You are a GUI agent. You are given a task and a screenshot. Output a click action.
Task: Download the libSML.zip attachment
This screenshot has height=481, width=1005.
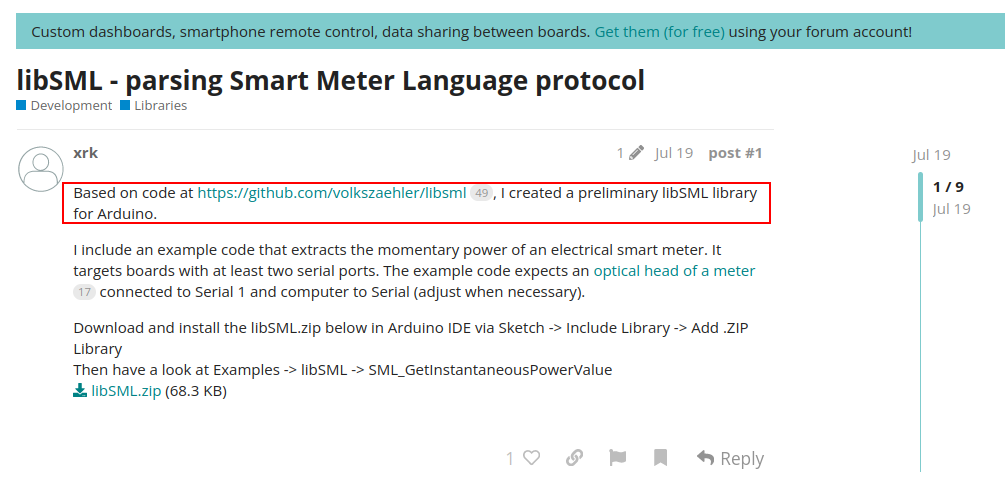point(126,391)
